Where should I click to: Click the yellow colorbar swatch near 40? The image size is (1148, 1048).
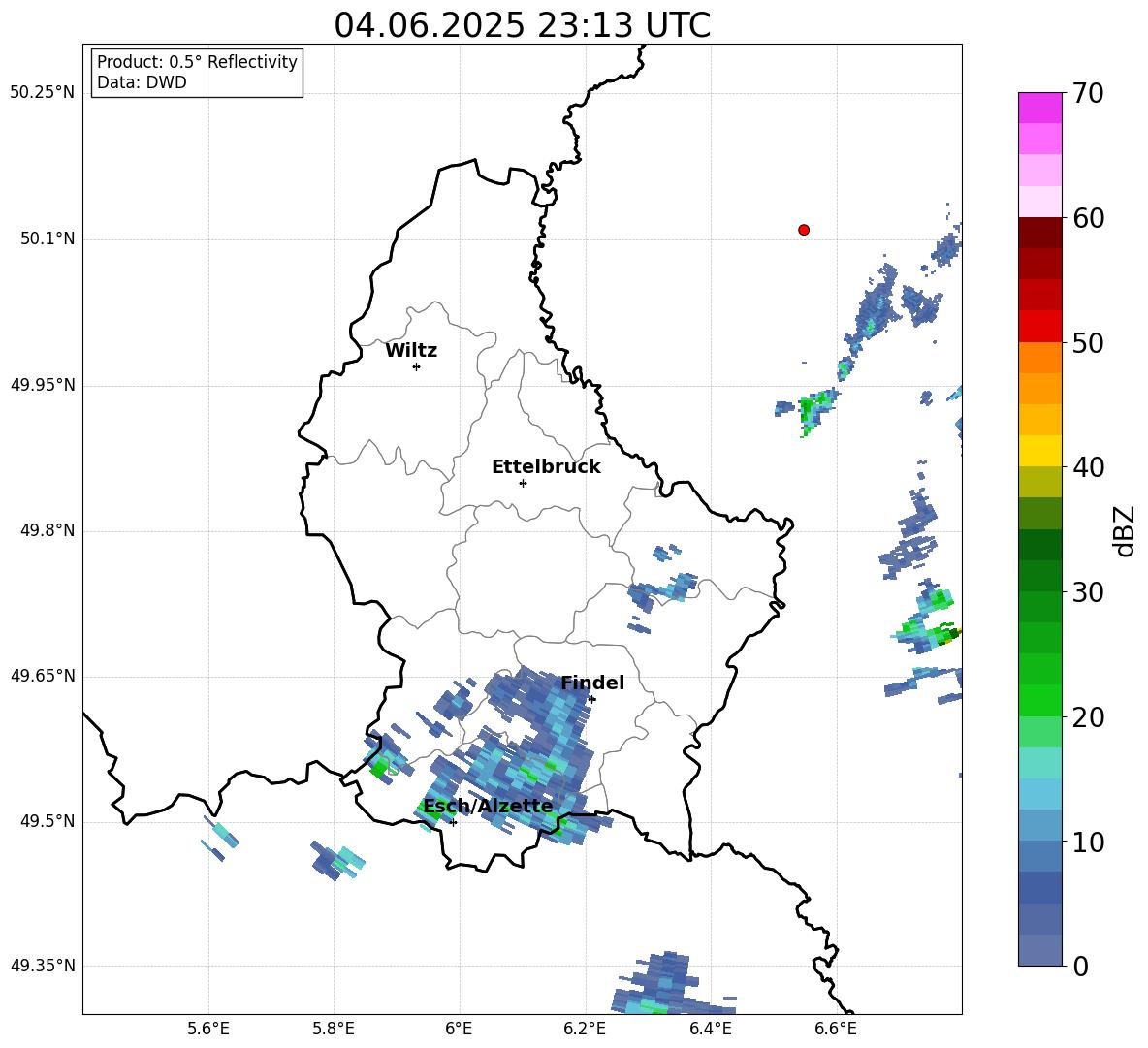tap(1040, 451)
